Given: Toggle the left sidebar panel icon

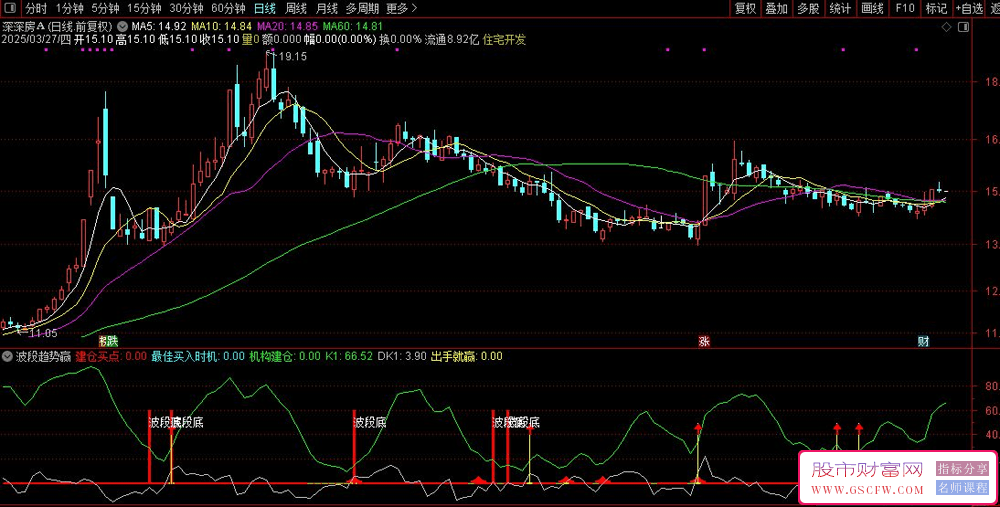Looking at the screenshot, I should [10, 8].
